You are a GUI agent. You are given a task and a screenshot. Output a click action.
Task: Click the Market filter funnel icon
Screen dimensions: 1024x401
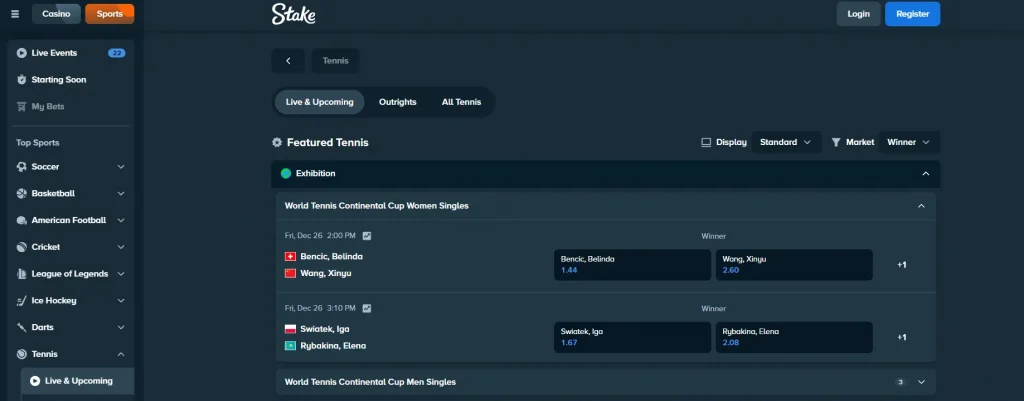(x=835, y=142)
